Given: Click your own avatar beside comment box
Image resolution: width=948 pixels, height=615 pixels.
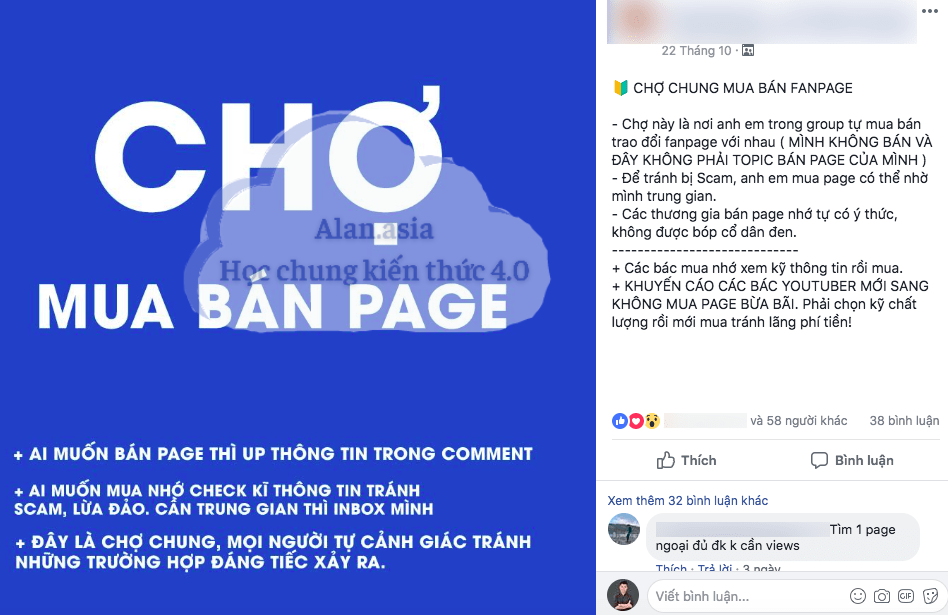Looking at the screenshot, I should coord(623,595).
